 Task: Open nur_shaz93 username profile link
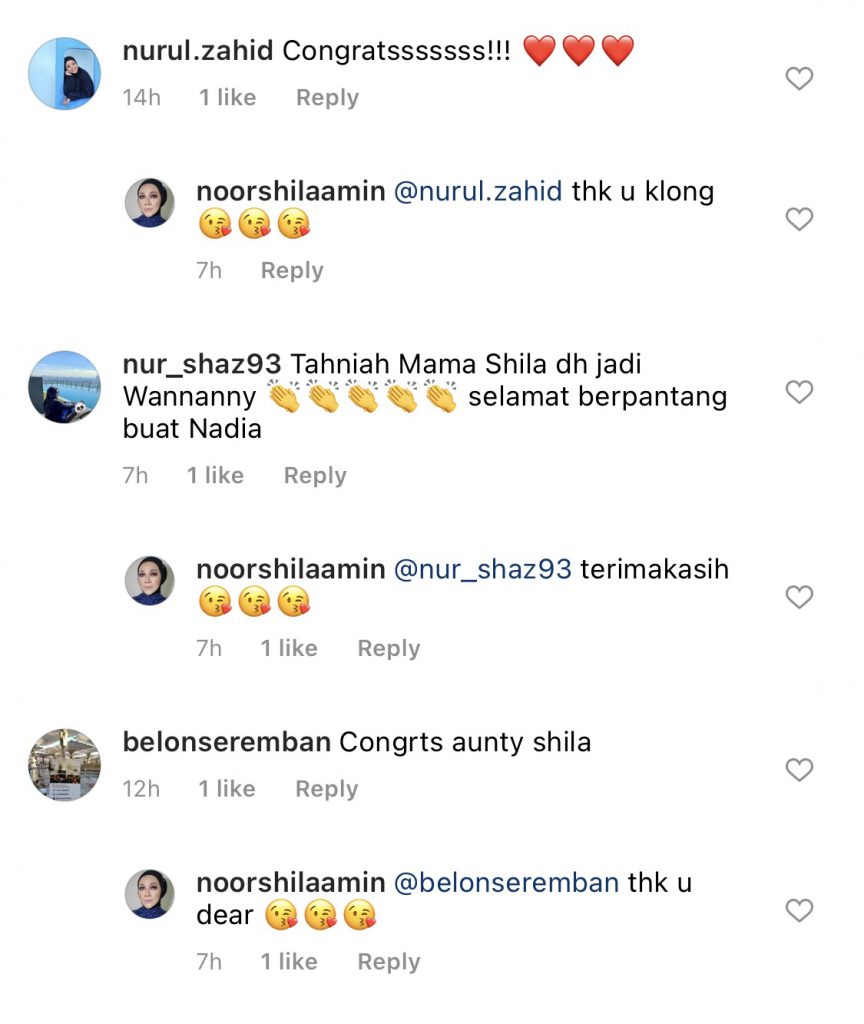pyautogui.click(x=201, y=365)
